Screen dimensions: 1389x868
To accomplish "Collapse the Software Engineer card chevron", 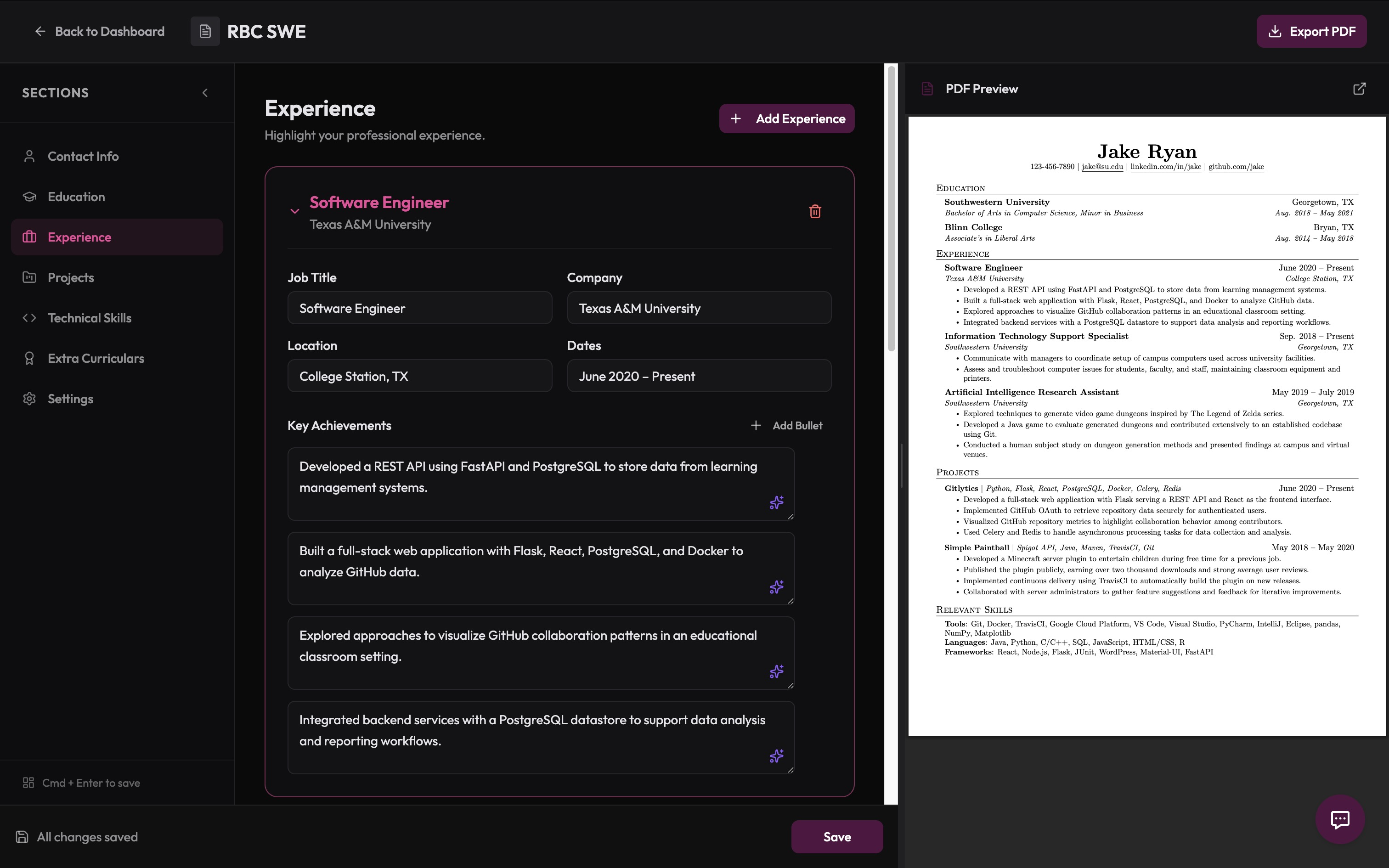I will coord(294,211).
